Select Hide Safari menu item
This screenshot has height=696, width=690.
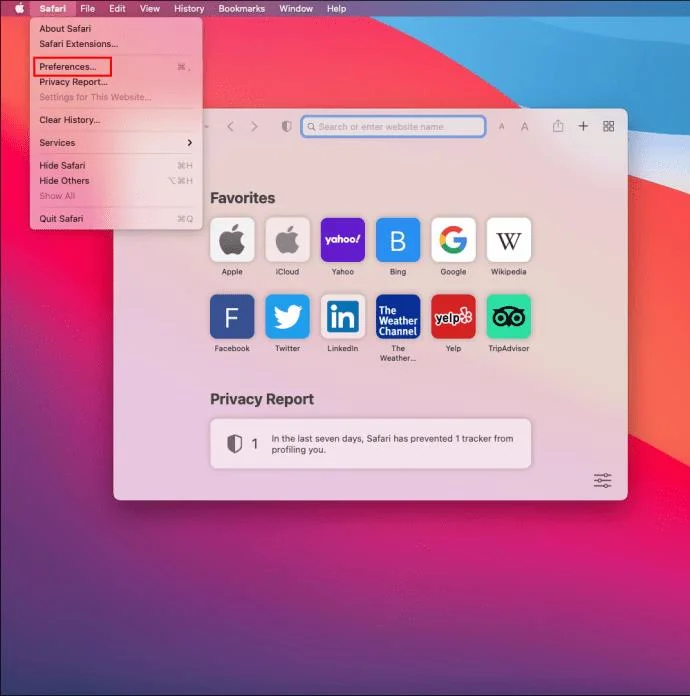[115, 165]
